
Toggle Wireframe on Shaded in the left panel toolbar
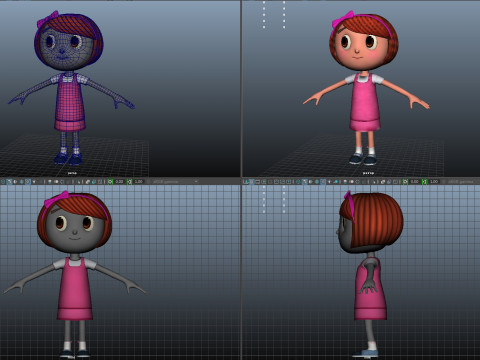coord(21,182)
